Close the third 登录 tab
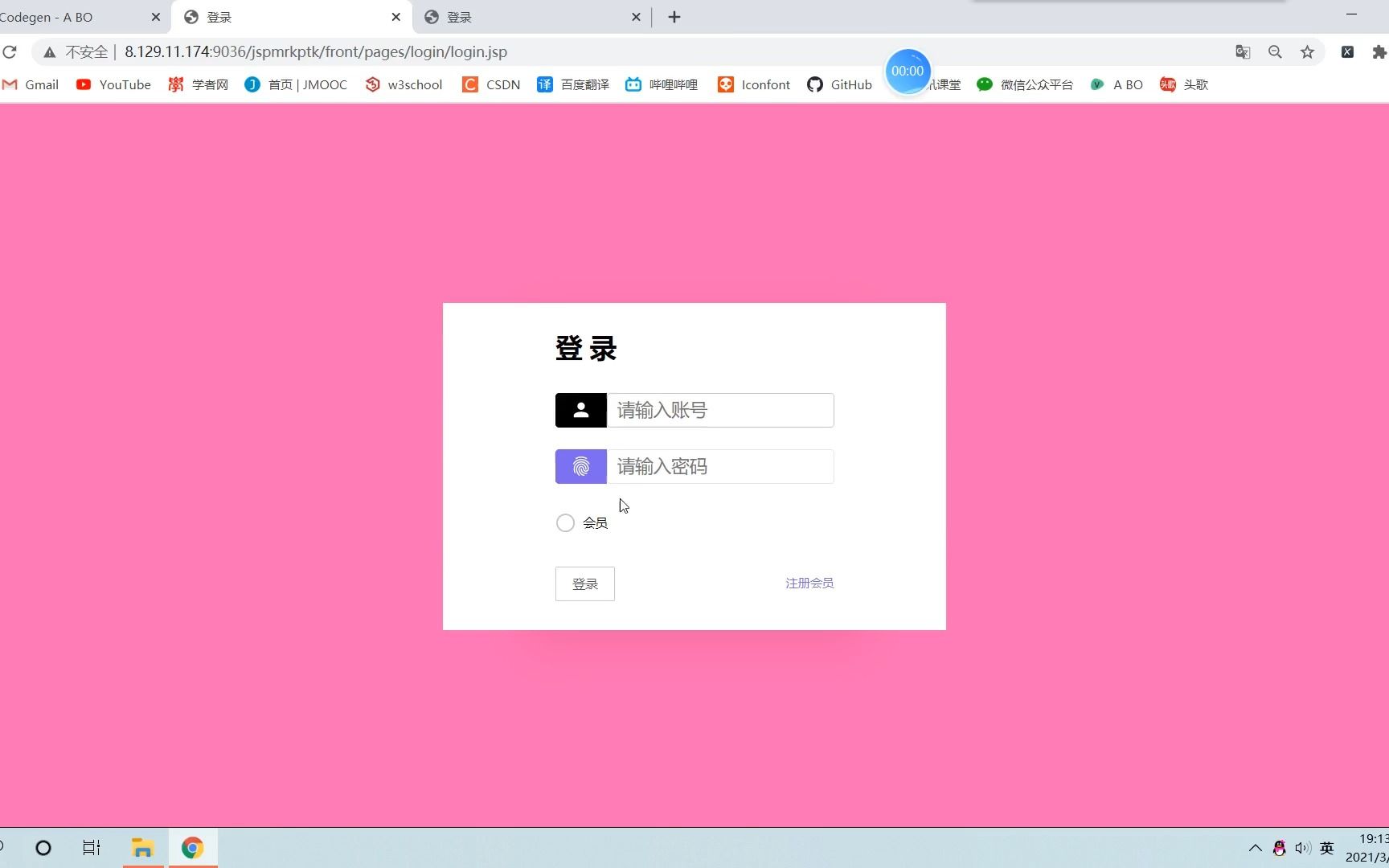 (x=636, y=17)
